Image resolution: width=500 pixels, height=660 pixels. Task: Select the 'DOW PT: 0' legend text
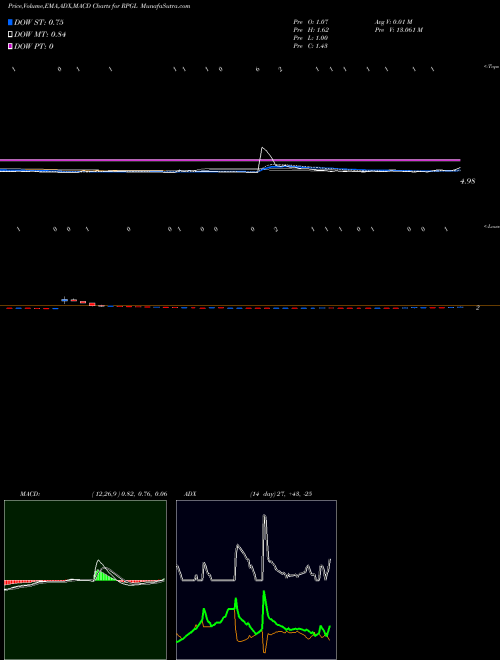(x=34, y=46)
